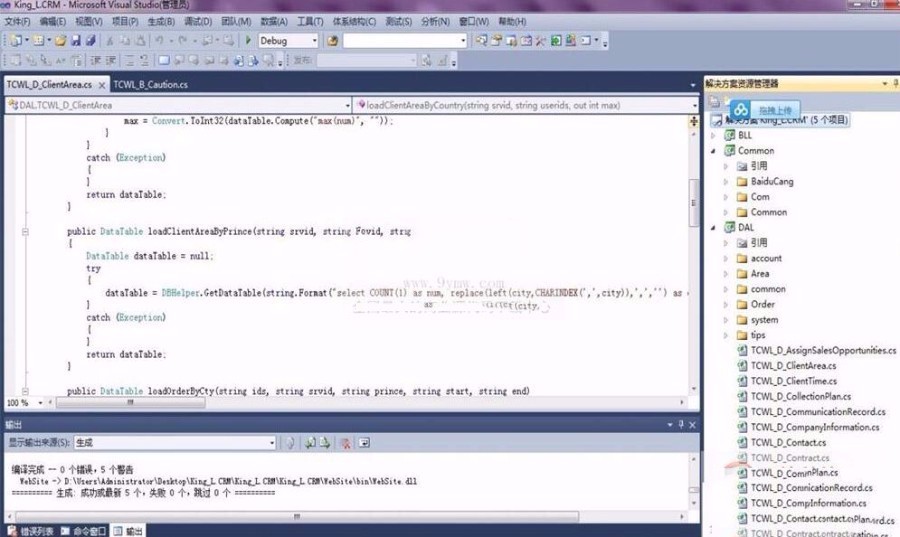Click Decrease Indent icon in editor toolbar
Screen dimensions: 900x537
(x=95, y=60)
